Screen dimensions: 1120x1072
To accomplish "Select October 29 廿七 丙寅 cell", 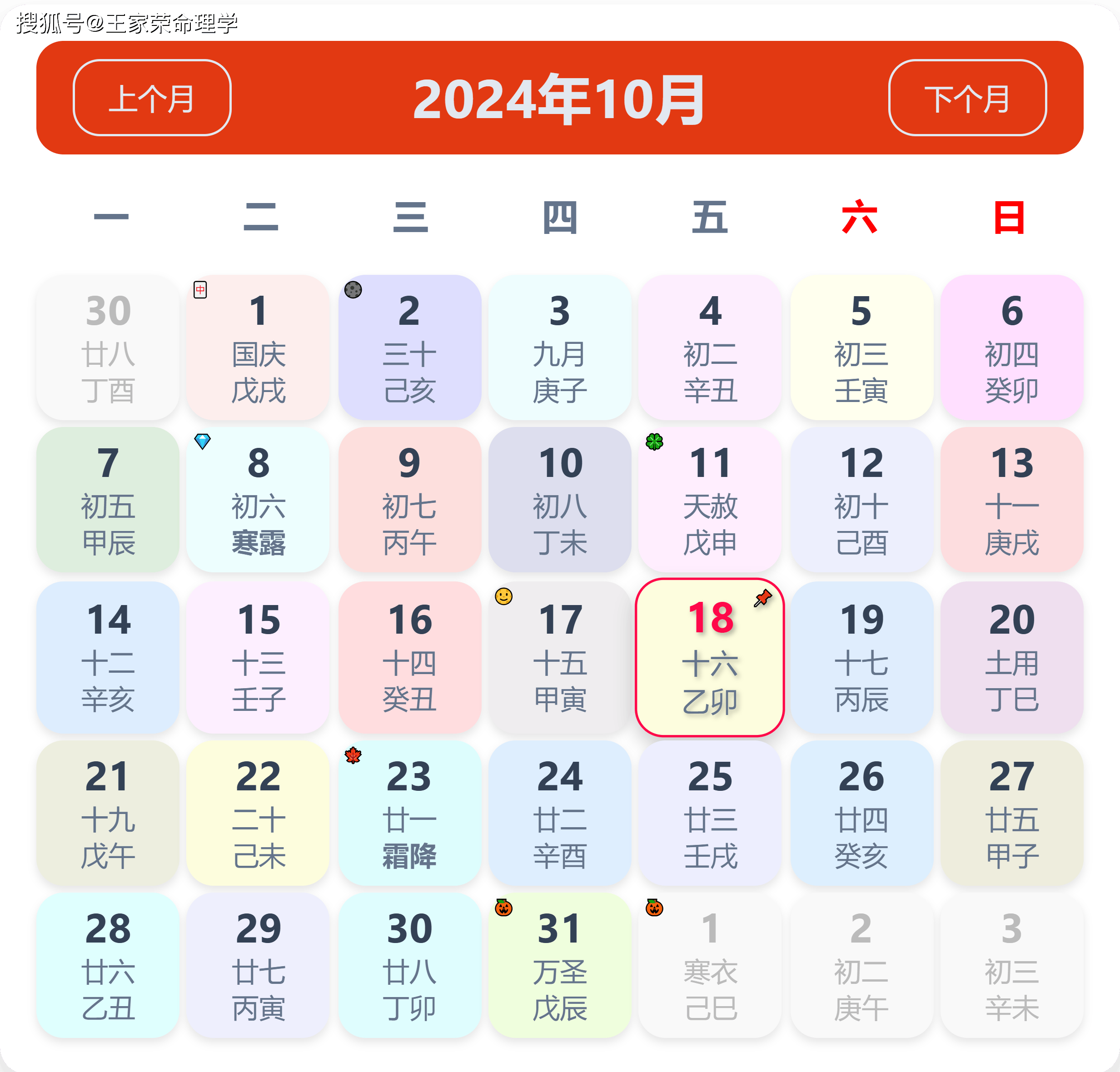I will [258, 965].
